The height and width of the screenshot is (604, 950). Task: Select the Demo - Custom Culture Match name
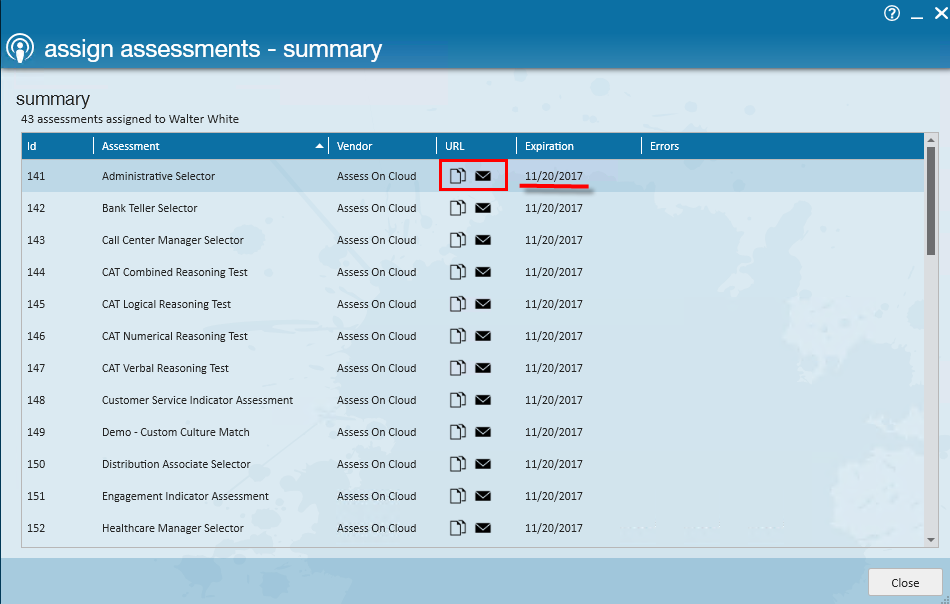176,432
